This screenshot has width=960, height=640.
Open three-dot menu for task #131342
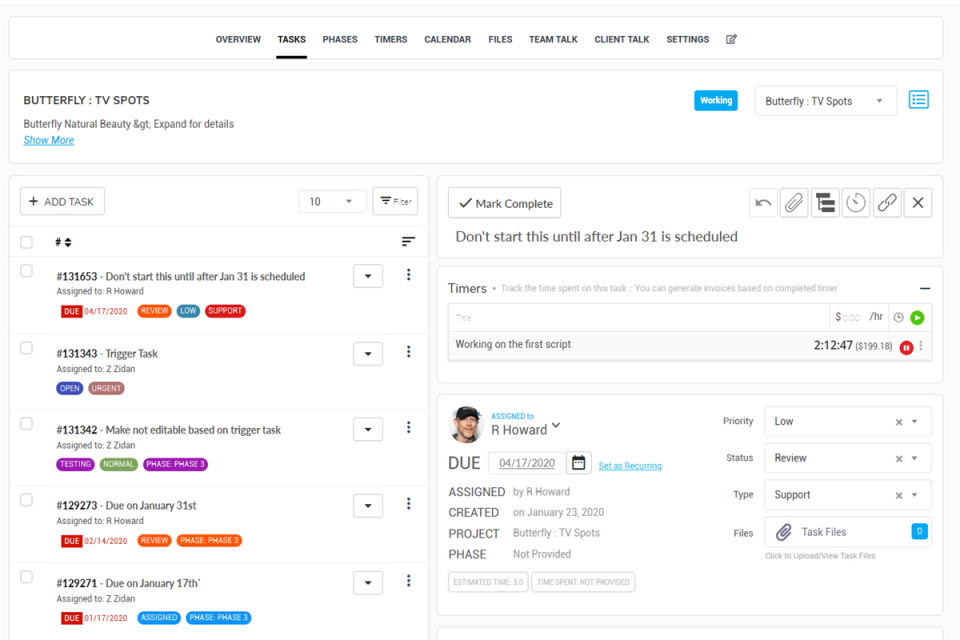408,427
